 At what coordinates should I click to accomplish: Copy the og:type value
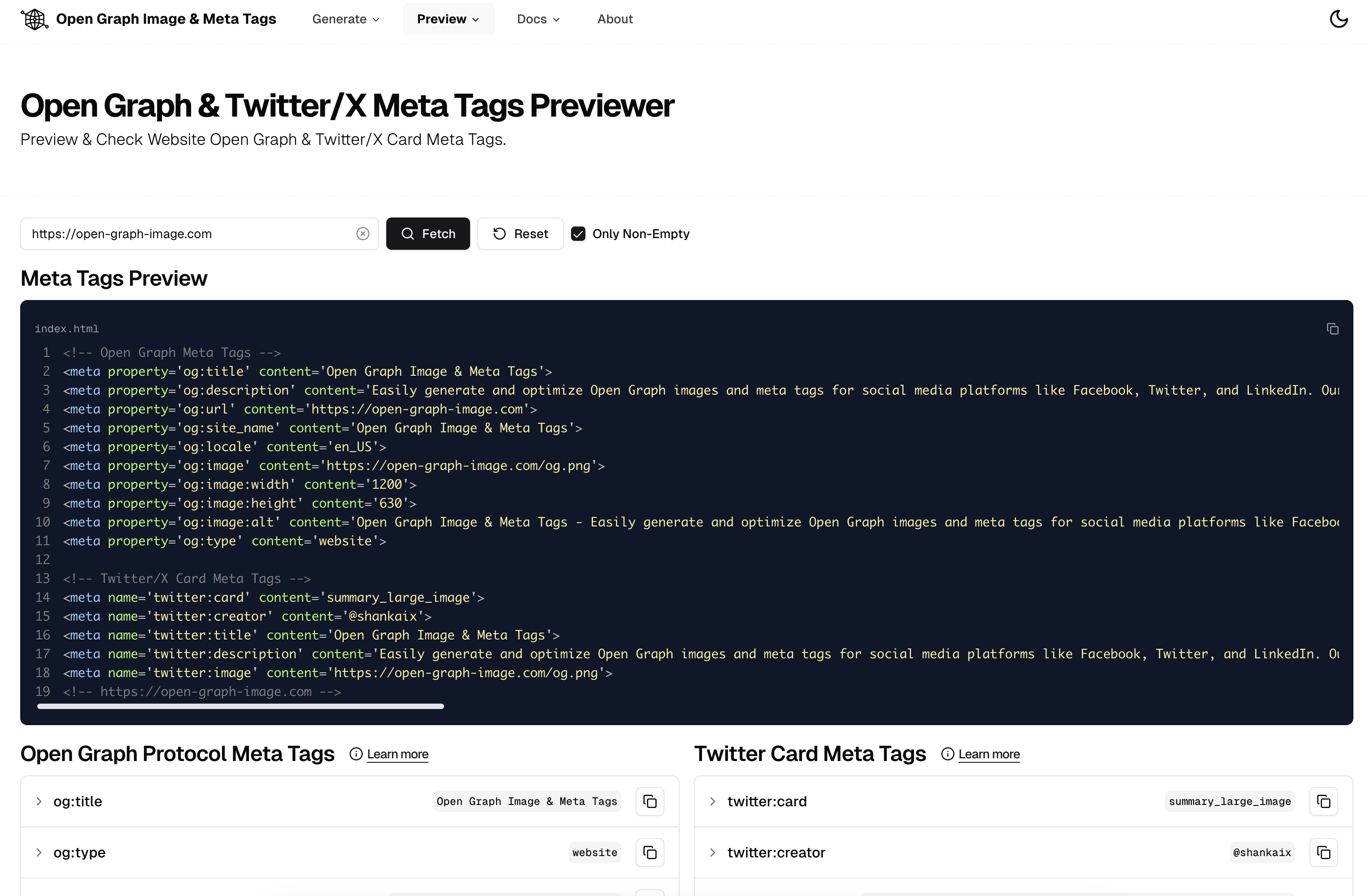pos(649,852)
